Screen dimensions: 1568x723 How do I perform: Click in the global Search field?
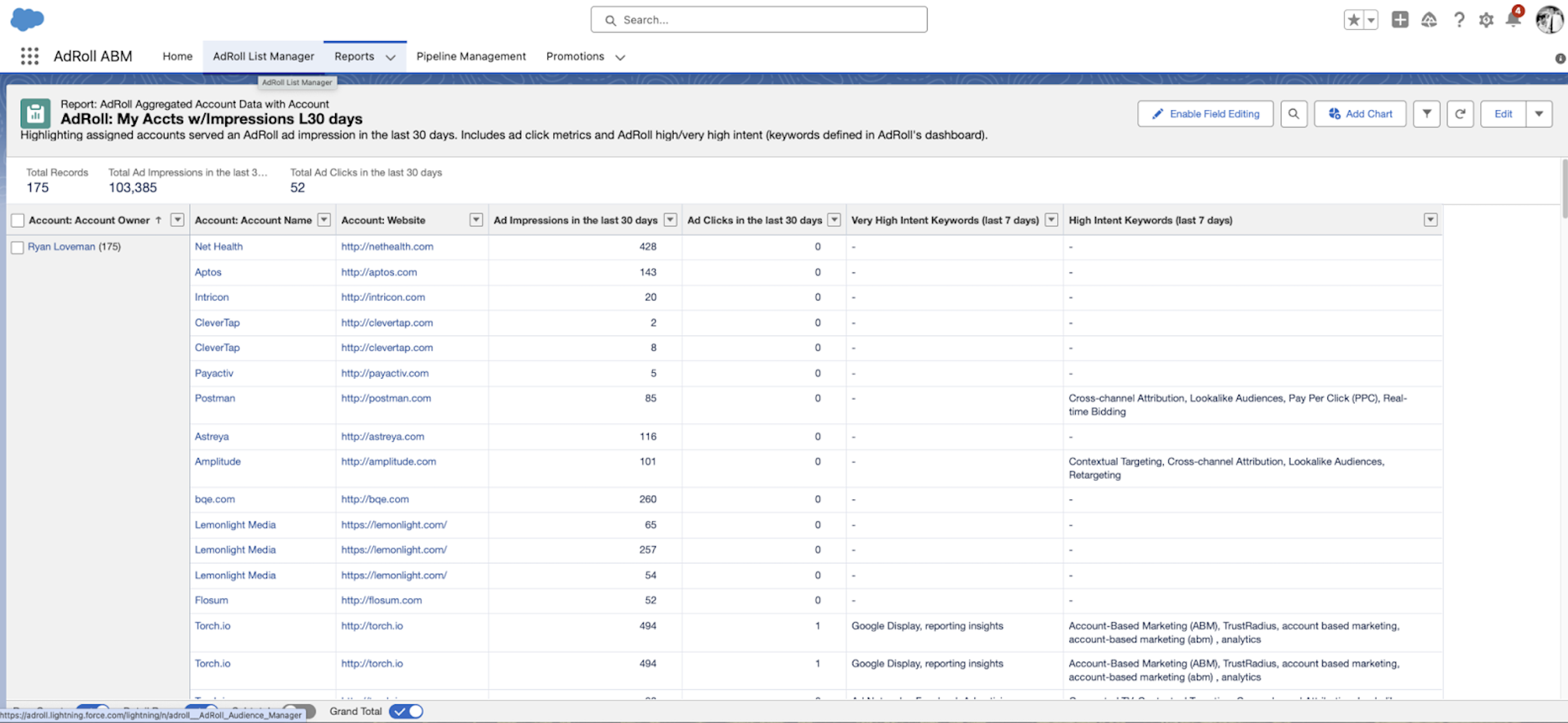pyautogui.click(x=759, y=20)
